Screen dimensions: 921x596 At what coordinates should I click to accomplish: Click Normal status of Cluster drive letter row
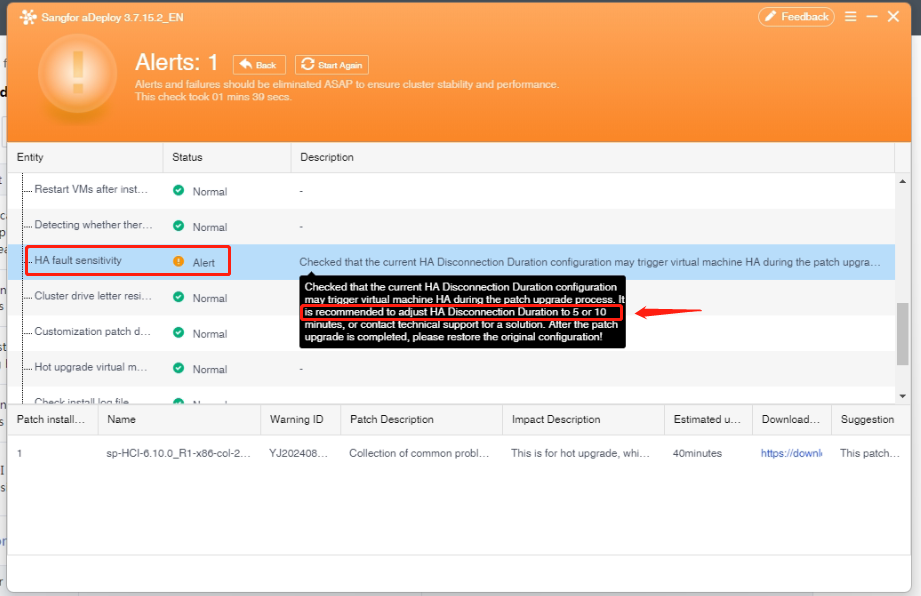point(210,299)
